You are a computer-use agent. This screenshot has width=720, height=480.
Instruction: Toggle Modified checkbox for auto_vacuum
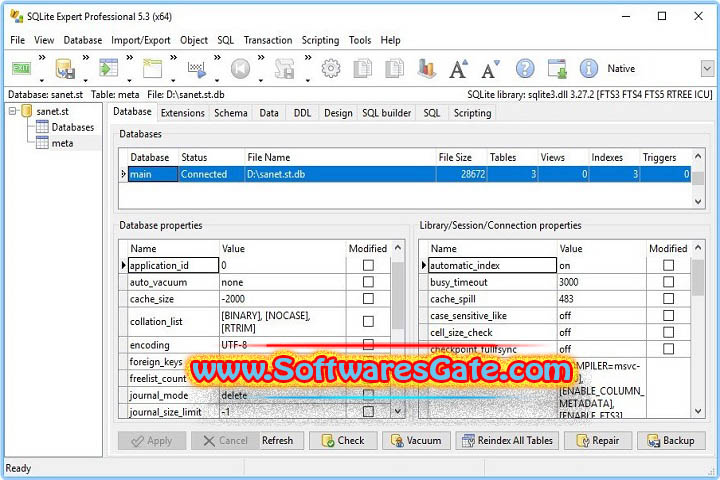click(x=368, y=282)
